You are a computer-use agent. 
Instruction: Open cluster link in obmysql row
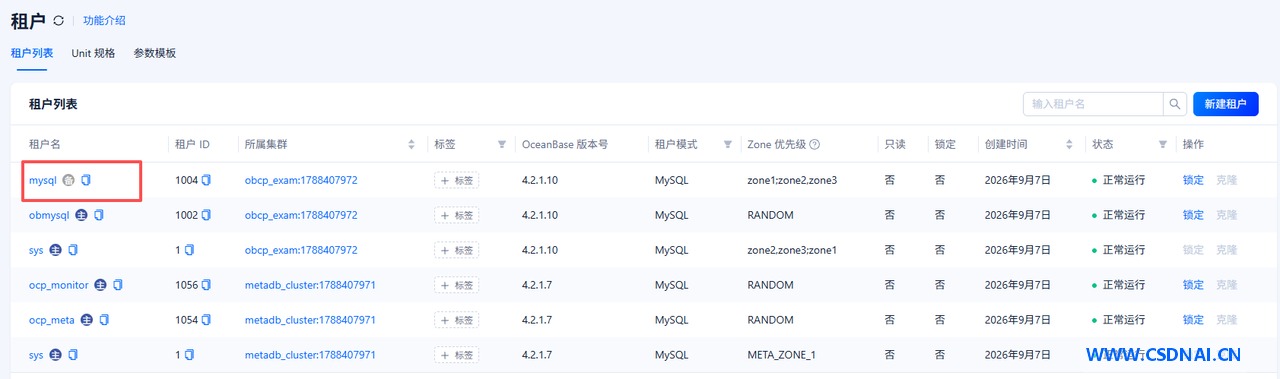(x=301, y=215)
